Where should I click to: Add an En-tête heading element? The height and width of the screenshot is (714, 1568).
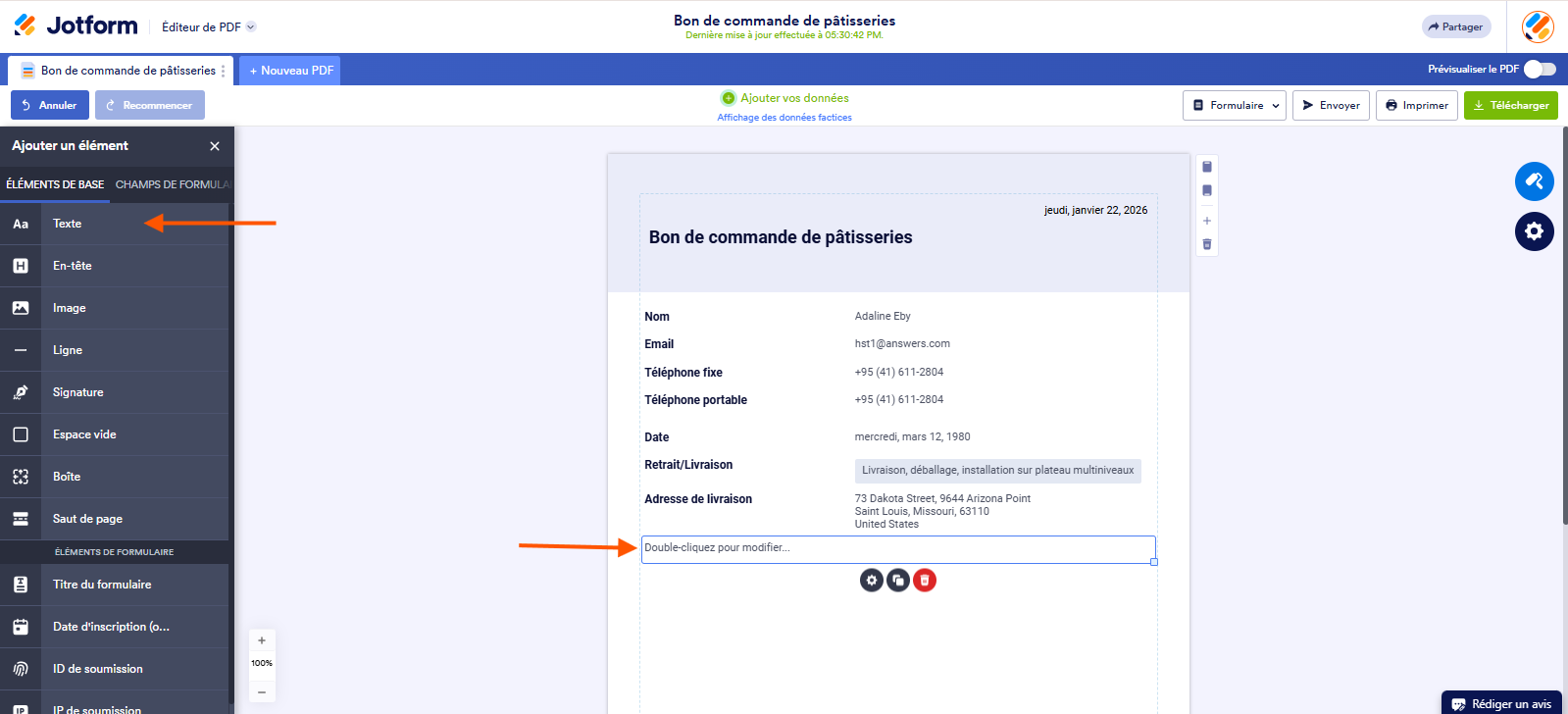[114, 266]
